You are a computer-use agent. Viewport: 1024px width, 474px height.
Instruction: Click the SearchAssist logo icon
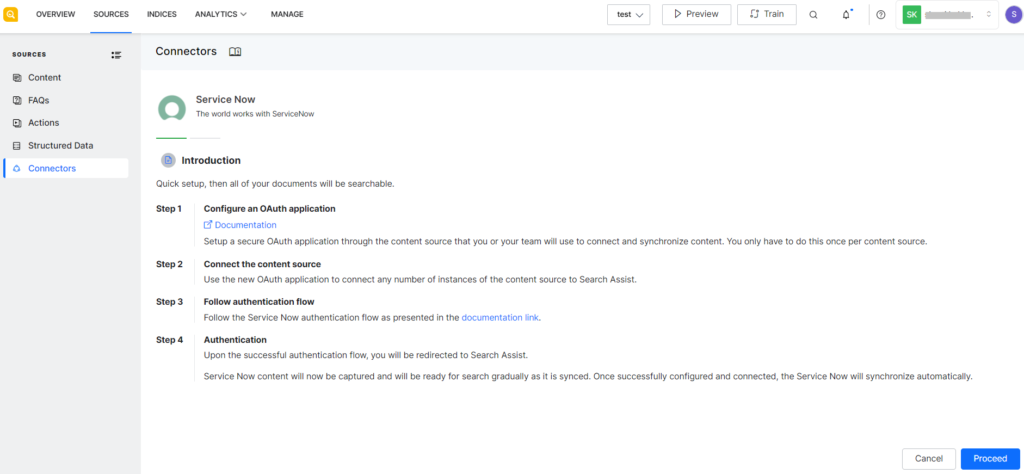coord(10,14)
